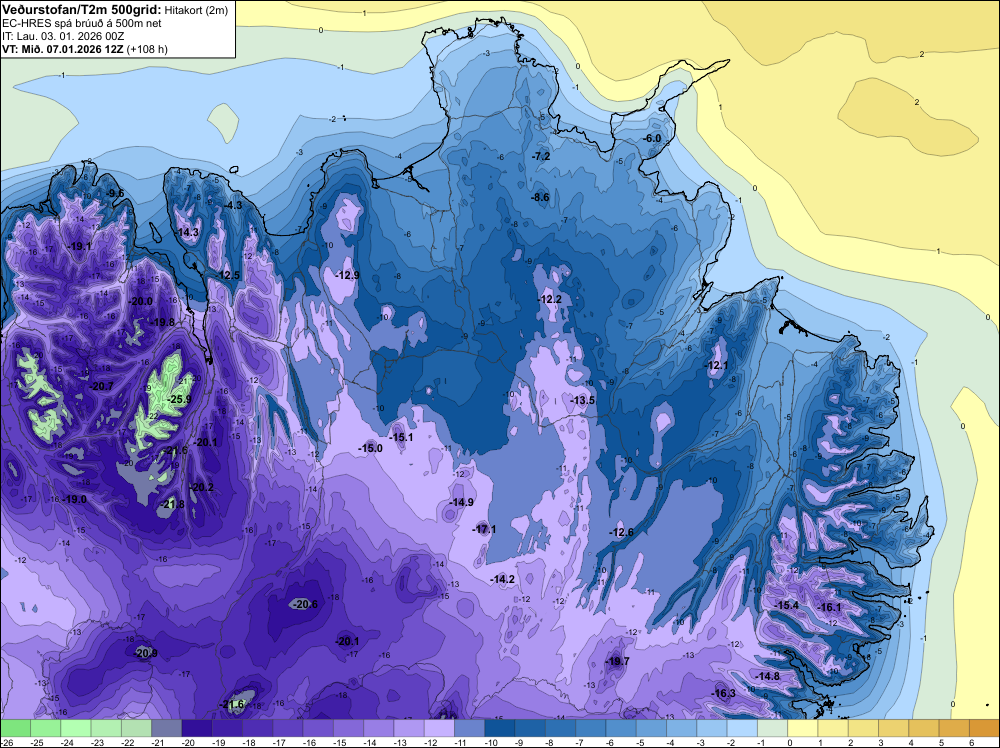Select the legend swatch between -26 and -25
This screenshot has width=1000, height=748.
point(15,728)
